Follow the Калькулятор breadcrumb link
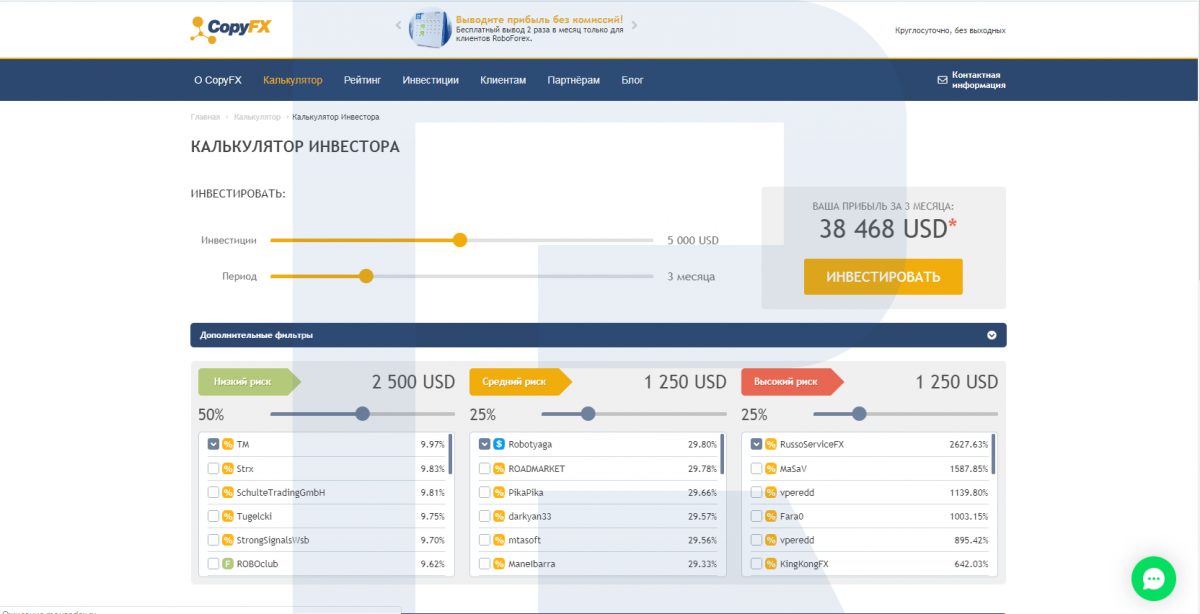1200x614 pixels. pos(257,117)
